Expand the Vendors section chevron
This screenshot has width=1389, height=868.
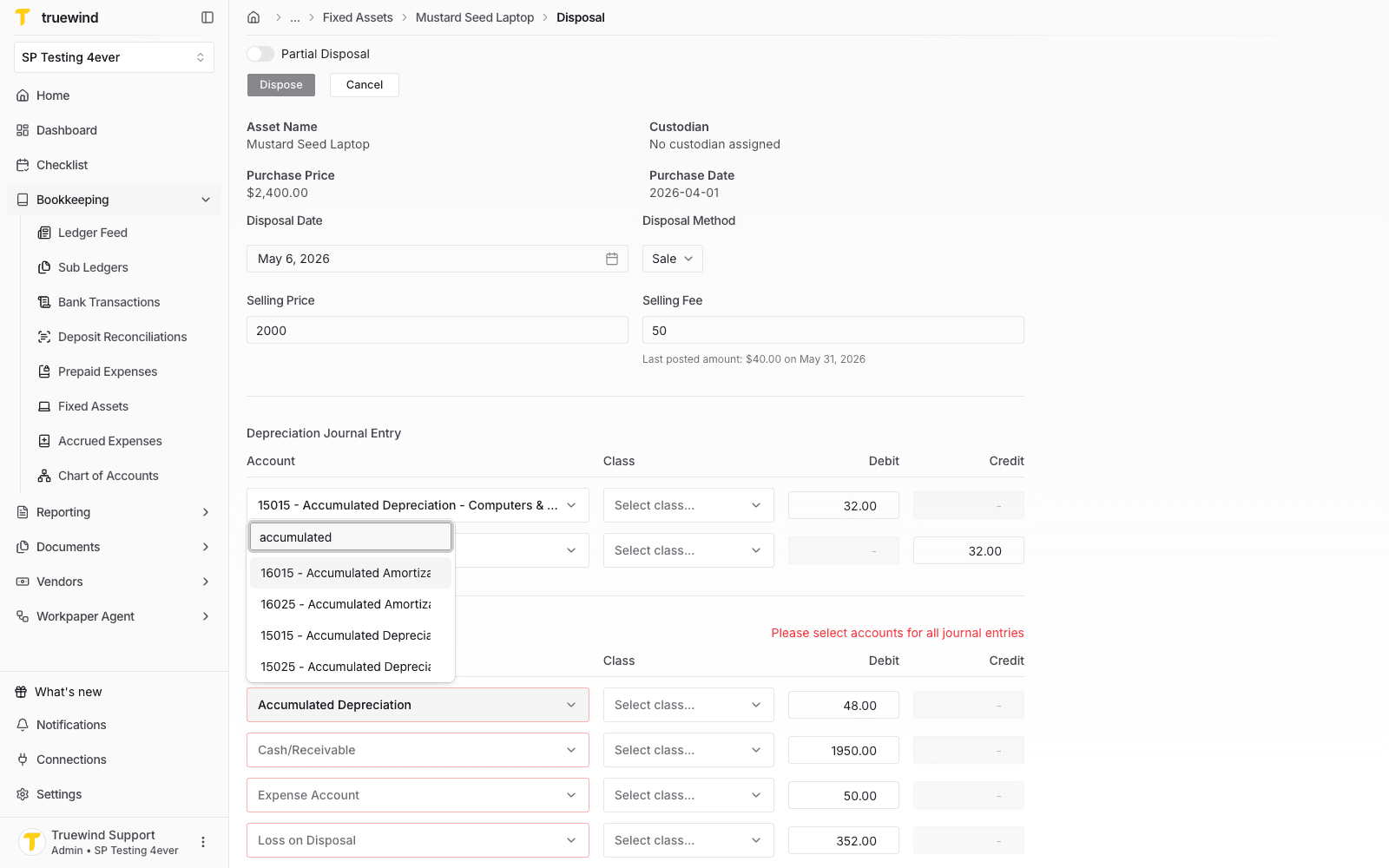coord(206,582)
